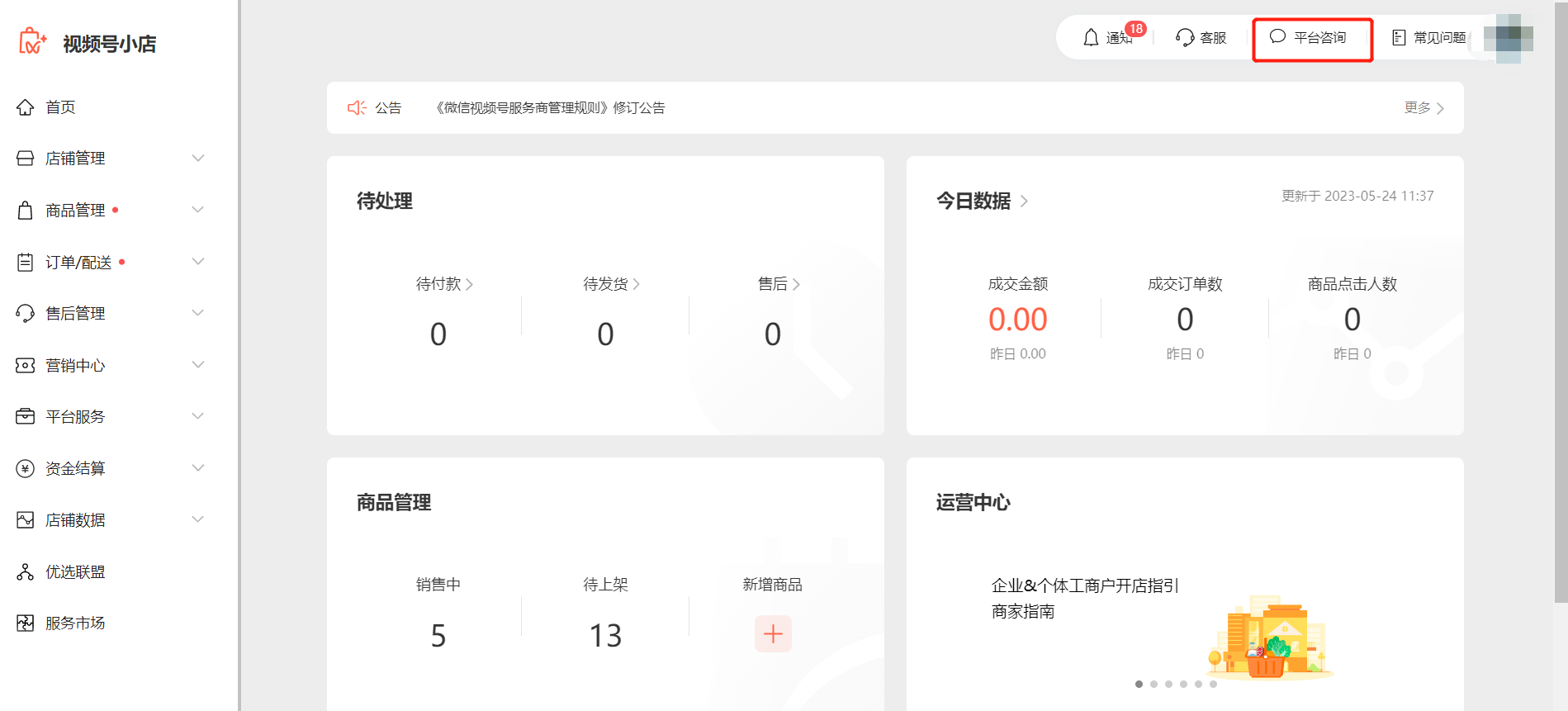Screen dimensions: 1568x711
Task: Click the 资金结算 yen icon
Action: (26, 469)
